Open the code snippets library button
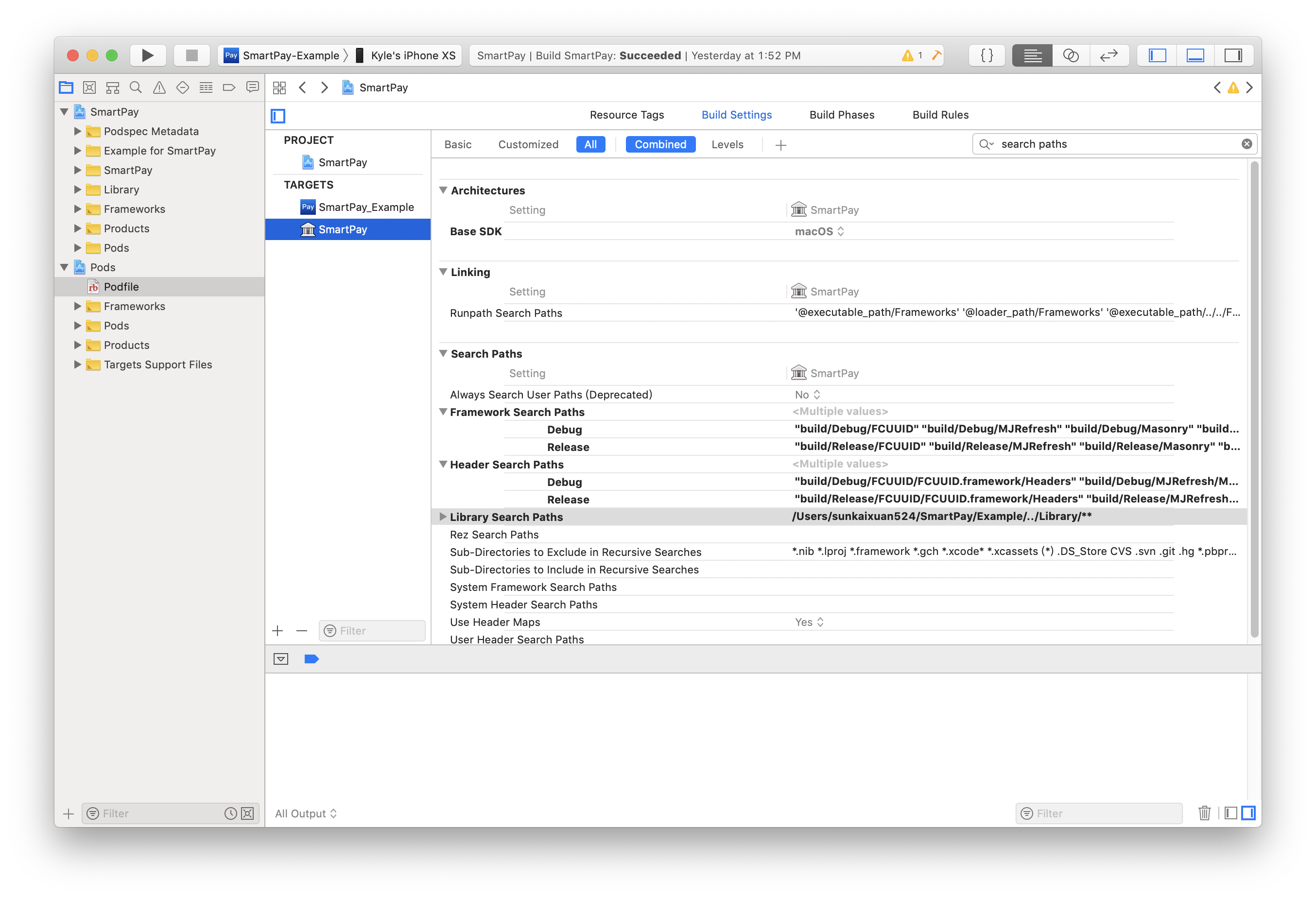This screenshot has width=1316, height=899. point(987,55)
